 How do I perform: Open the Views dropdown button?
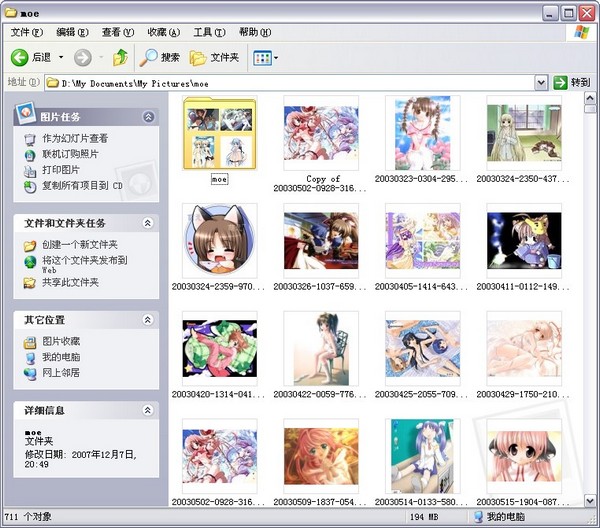point(265,58)
